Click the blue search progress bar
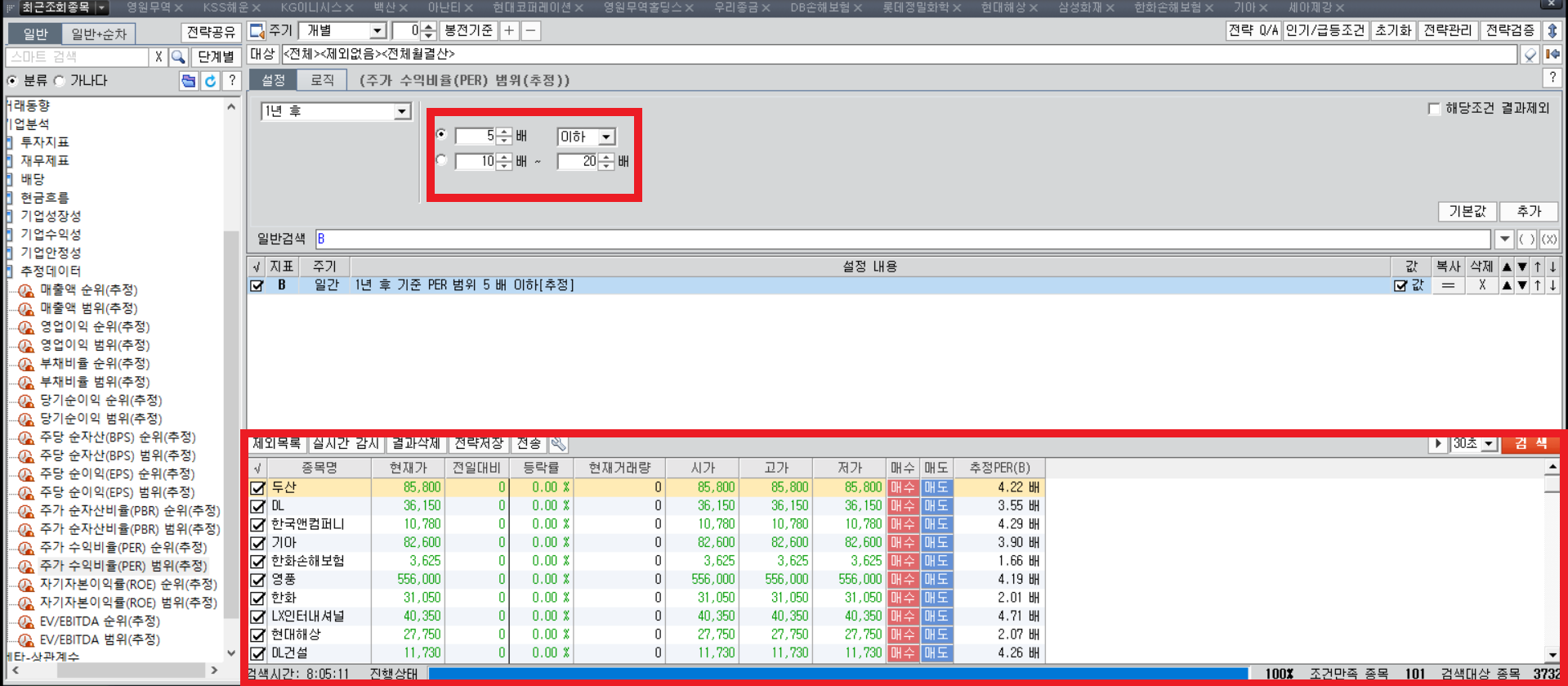 click(838, 674)
